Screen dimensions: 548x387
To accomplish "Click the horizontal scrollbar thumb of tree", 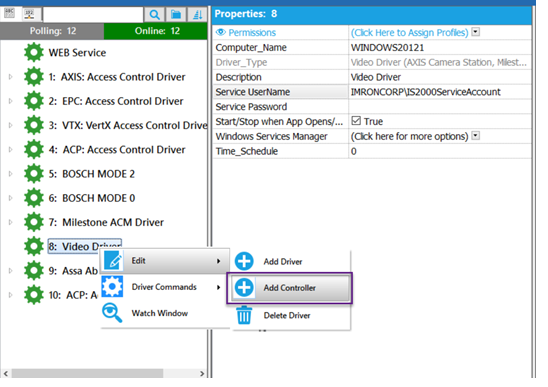I will 87,373.
